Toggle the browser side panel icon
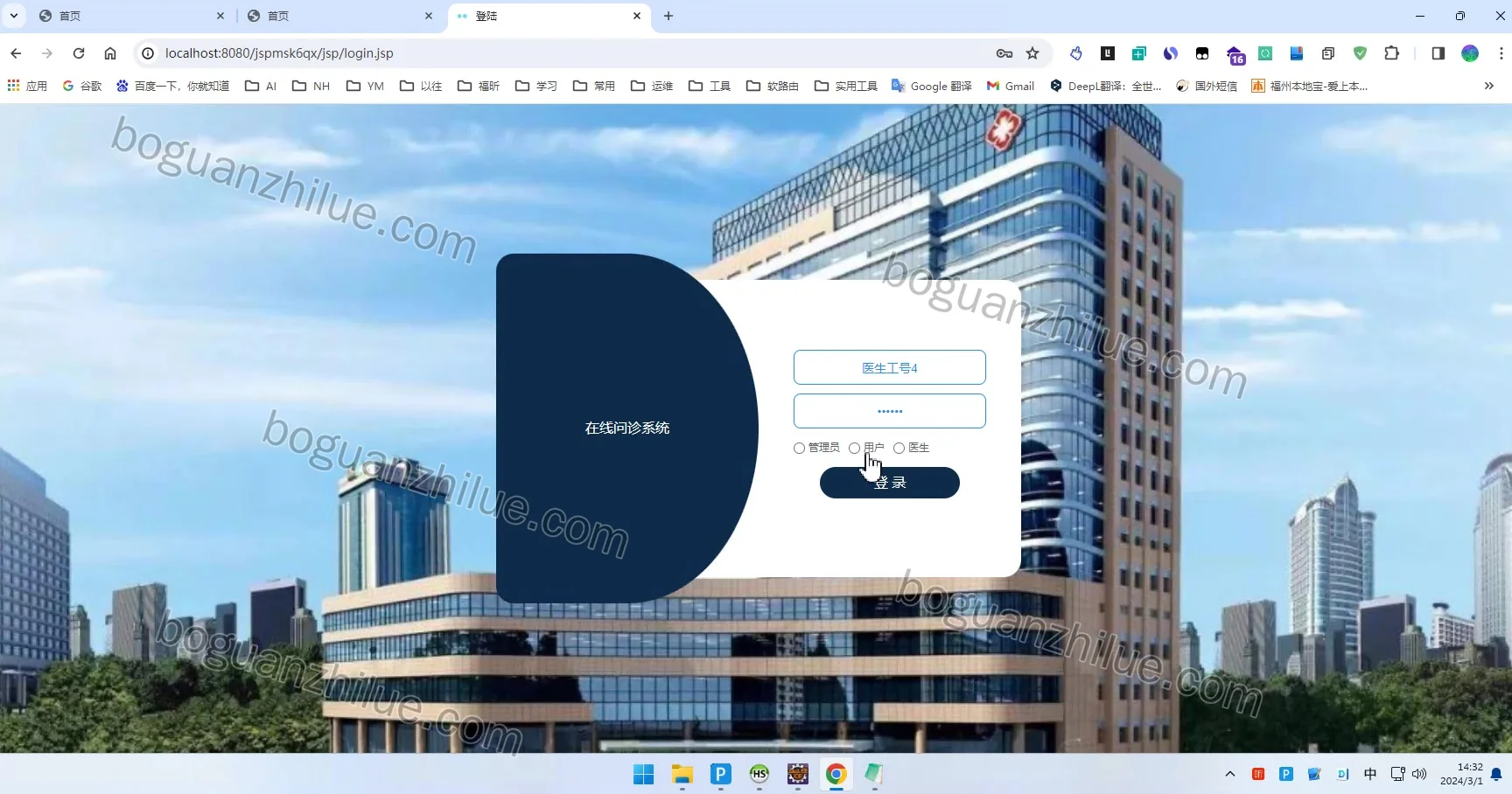The height and width of the screenshot is (794, 1512). [1438, 53]
